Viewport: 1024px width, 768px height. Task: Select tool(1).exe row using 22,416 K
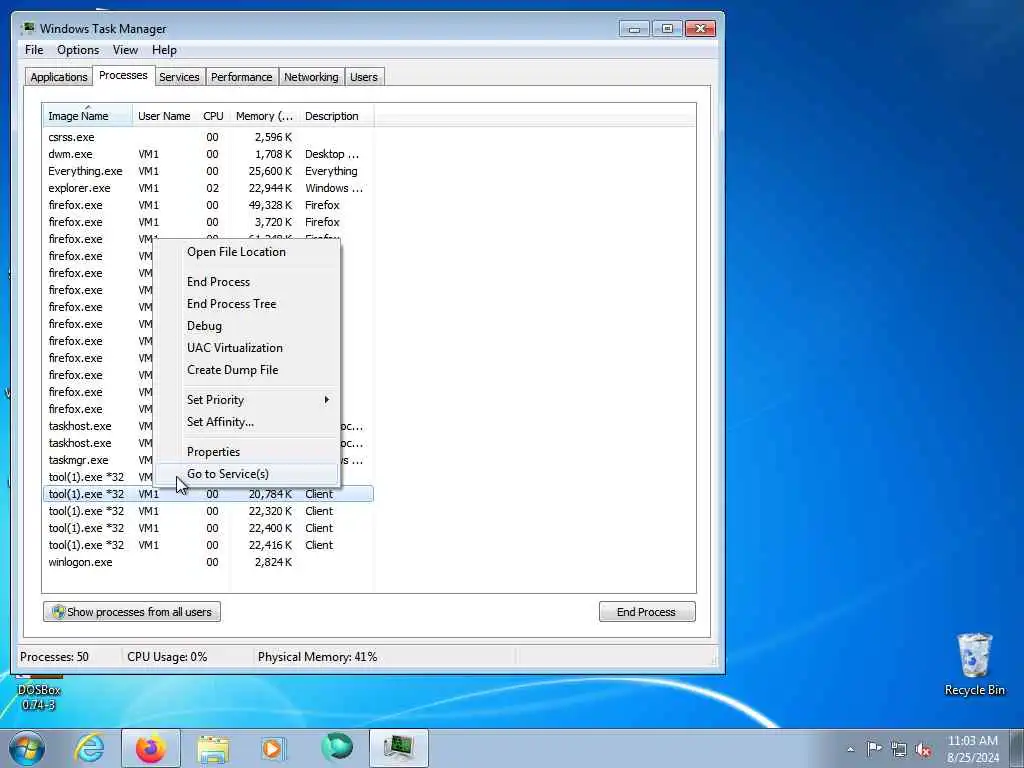[x=208, y=545]
